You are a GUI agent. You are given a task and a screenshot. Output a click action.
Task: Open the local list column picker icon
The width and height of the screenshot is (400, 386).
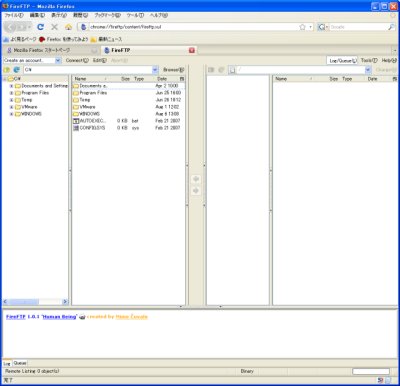(x=182, y=79)
